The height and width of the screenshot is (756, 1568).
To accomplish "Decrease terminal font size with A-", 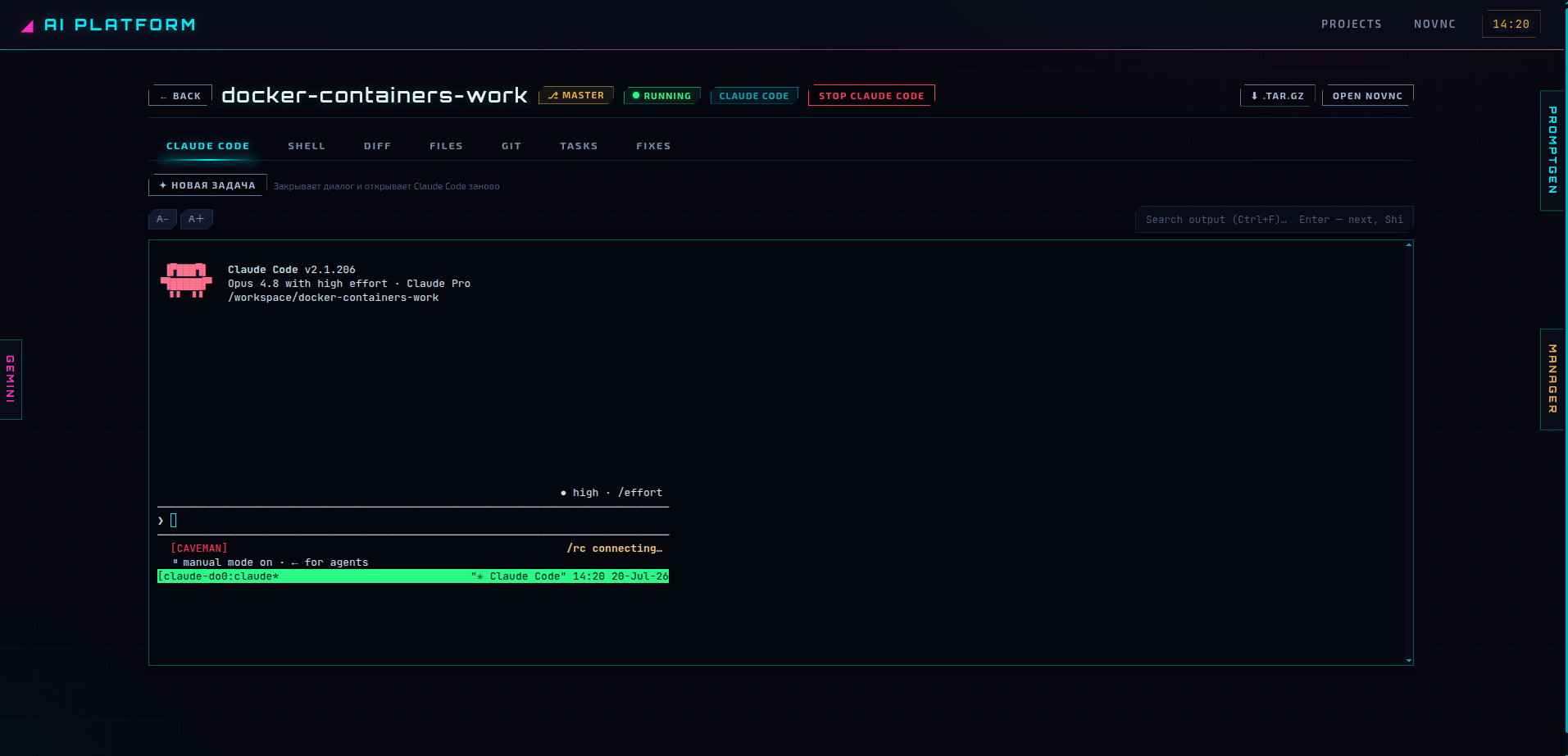I will click(x=162, y=219).
